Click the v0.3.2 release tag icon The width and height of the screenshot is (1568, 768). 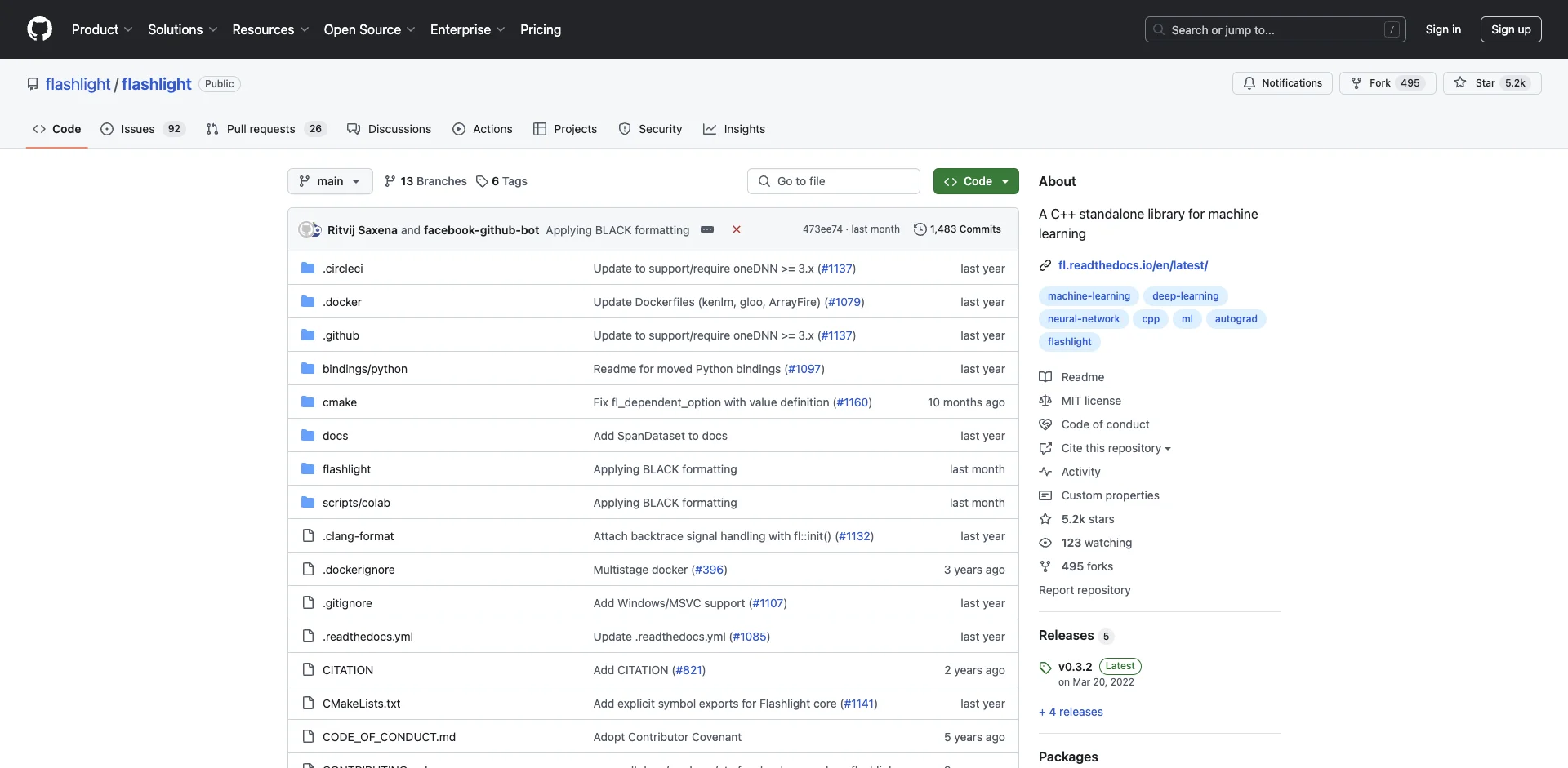[1045, 668]
